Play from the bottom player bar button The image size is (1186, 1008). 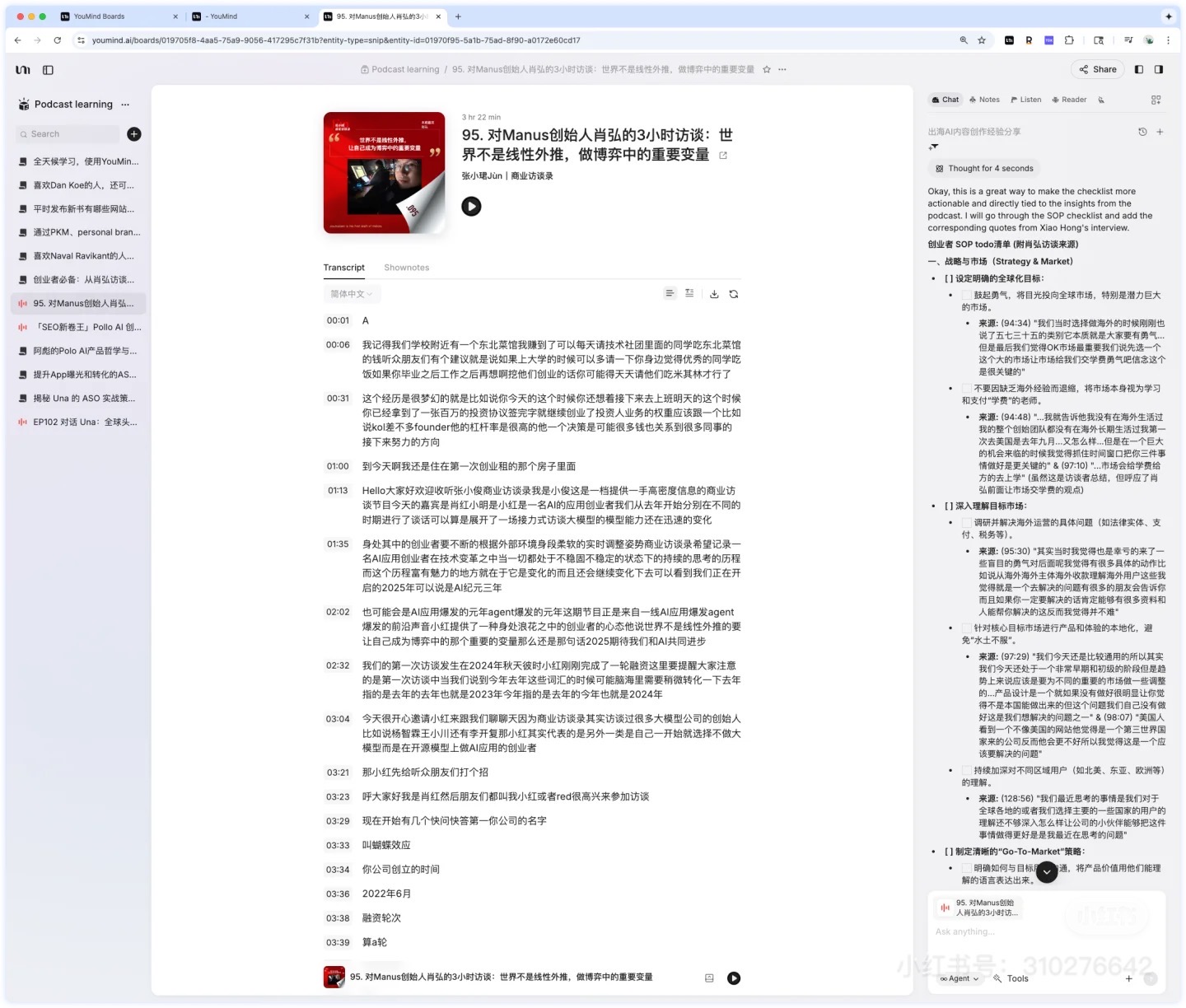point(734,978)
